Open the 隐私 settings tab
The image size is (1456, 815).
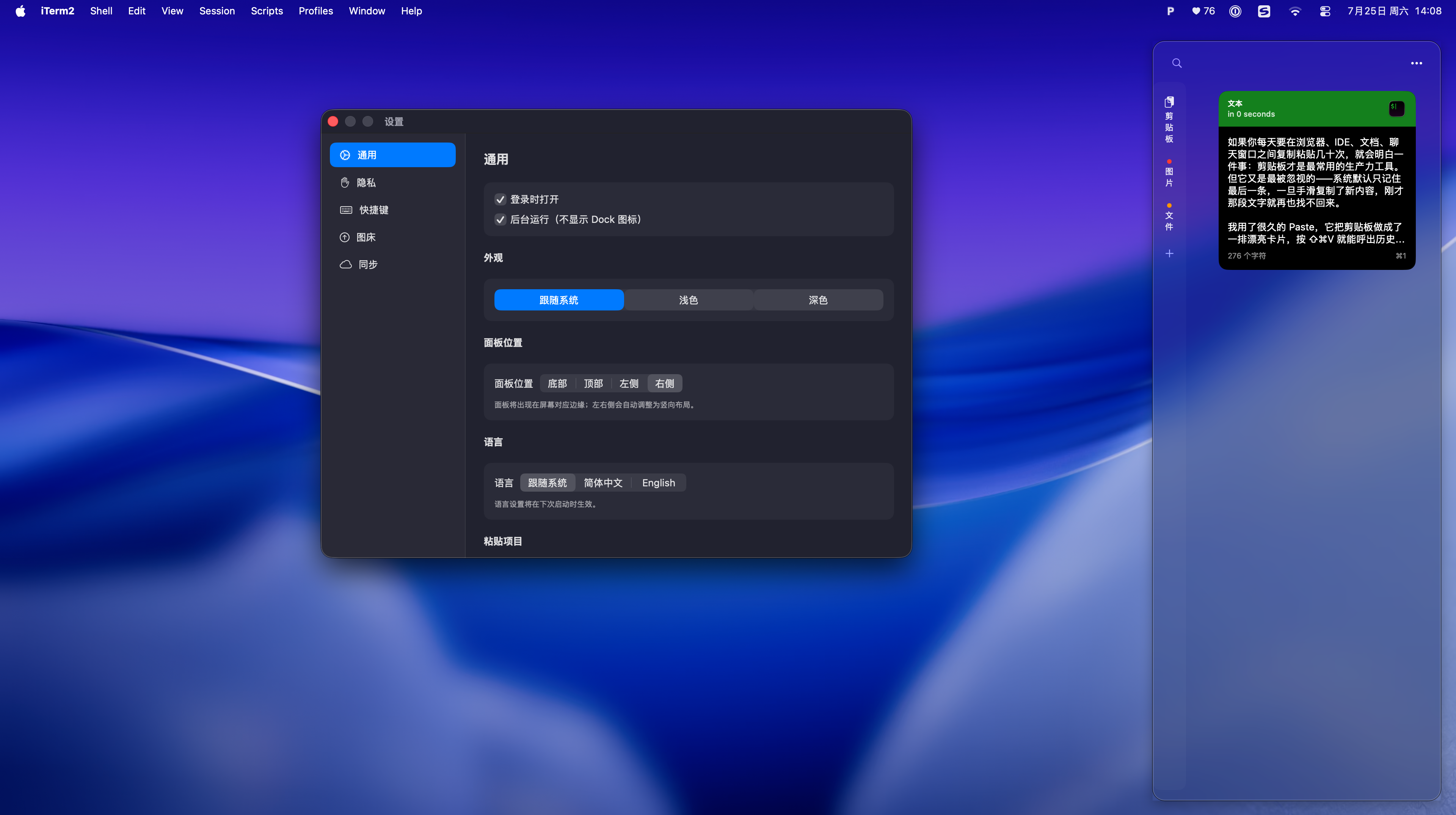click(392, 183)
